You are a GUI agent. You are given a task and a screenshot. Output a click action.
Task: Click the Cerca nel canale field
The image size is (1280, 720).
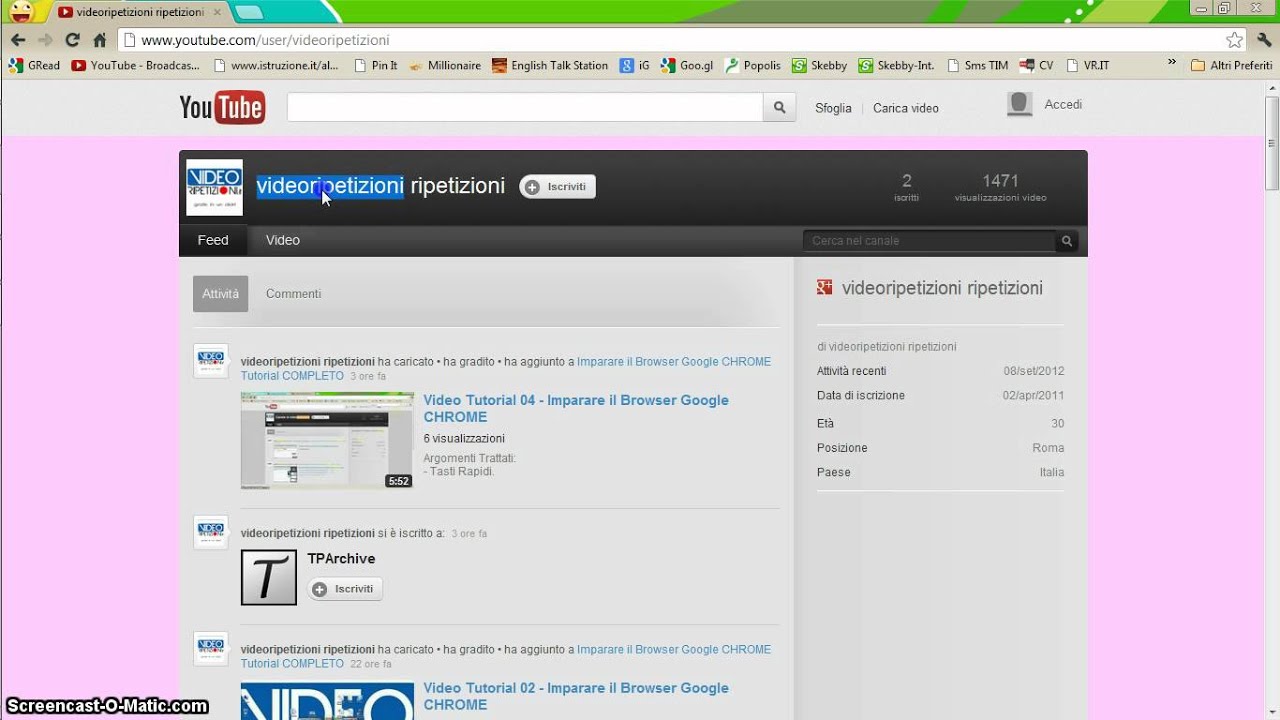929,241
